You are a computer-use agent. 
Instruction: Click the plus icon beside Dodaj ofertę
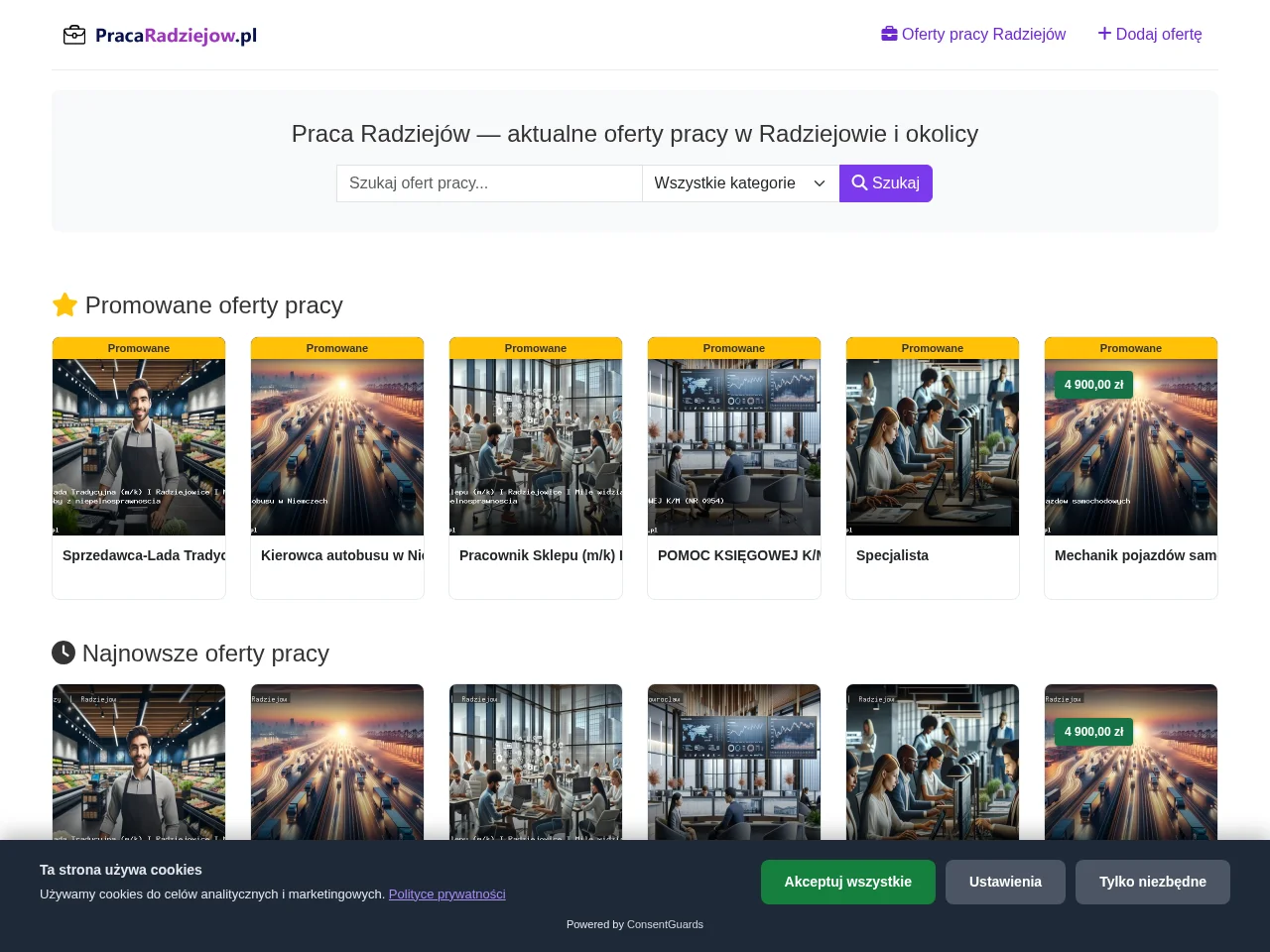click(1104, 34)
